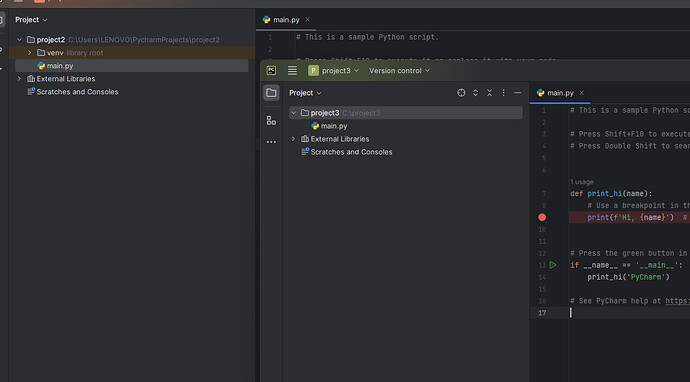Collapse the project3 root folder
This screenshot has height=382, width=690.
[x=293, y=113]
